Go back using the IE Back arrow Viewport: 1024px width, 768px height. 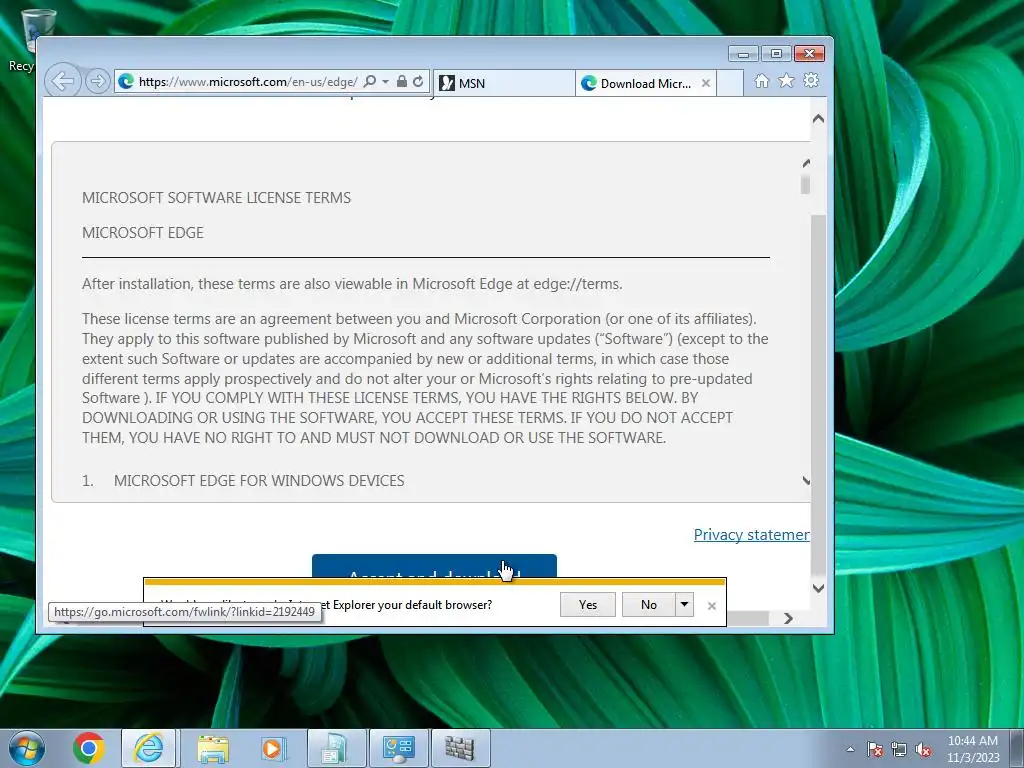click(x=63, y=82)
